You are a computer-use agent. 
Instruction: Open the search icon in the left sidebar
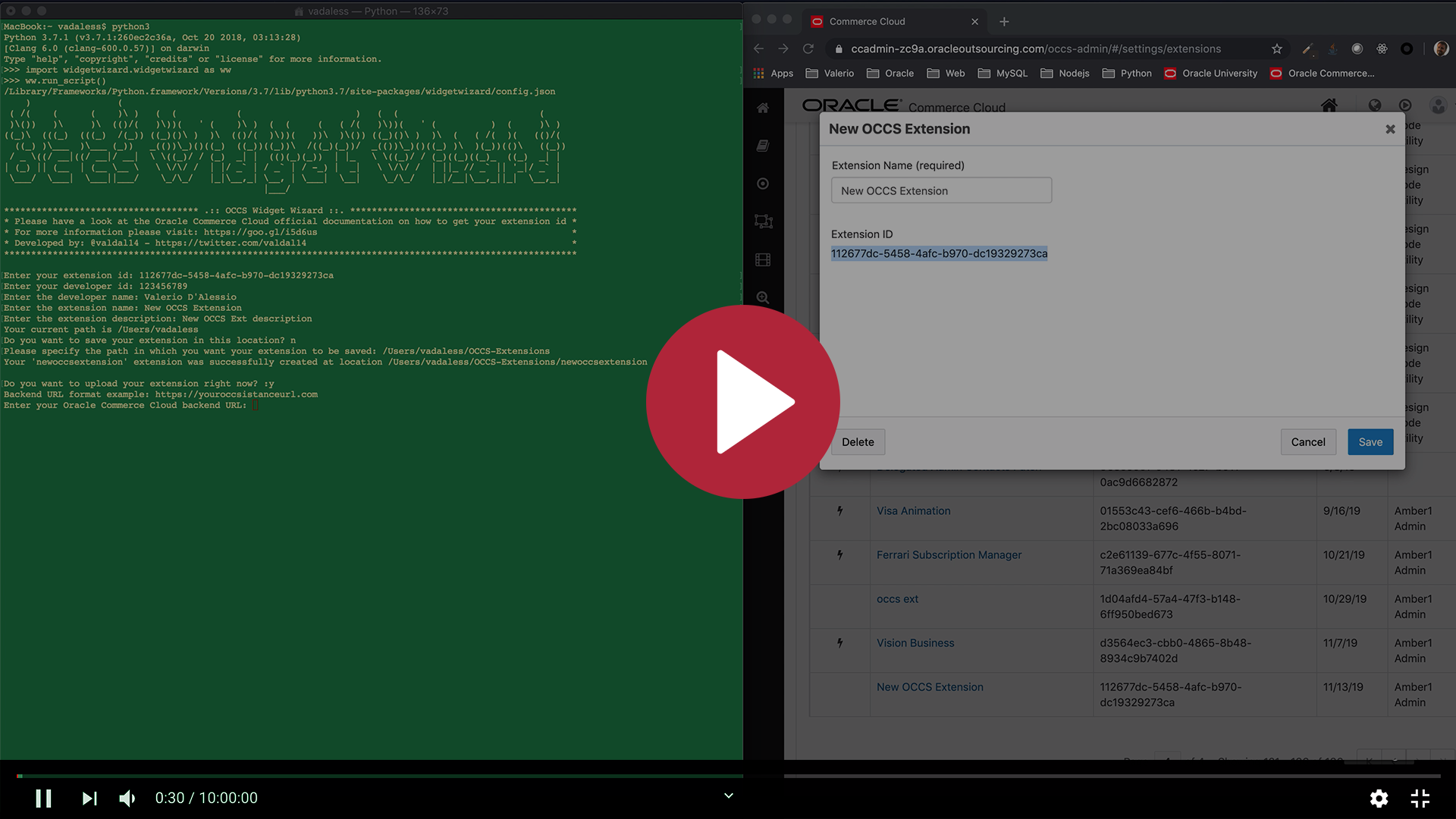point(763,298)
